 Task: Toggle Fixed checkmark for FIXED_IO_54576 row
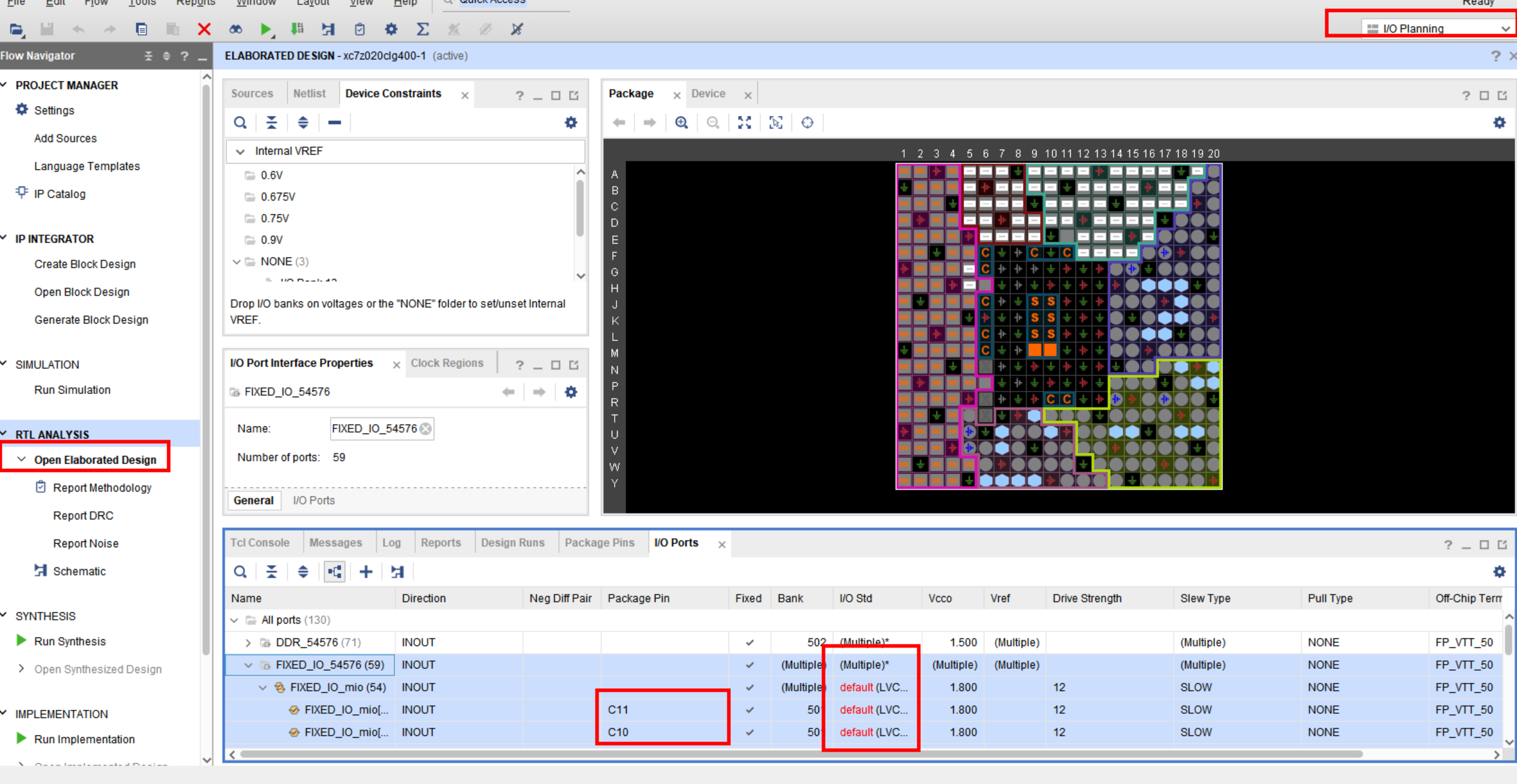coord(750,665)
